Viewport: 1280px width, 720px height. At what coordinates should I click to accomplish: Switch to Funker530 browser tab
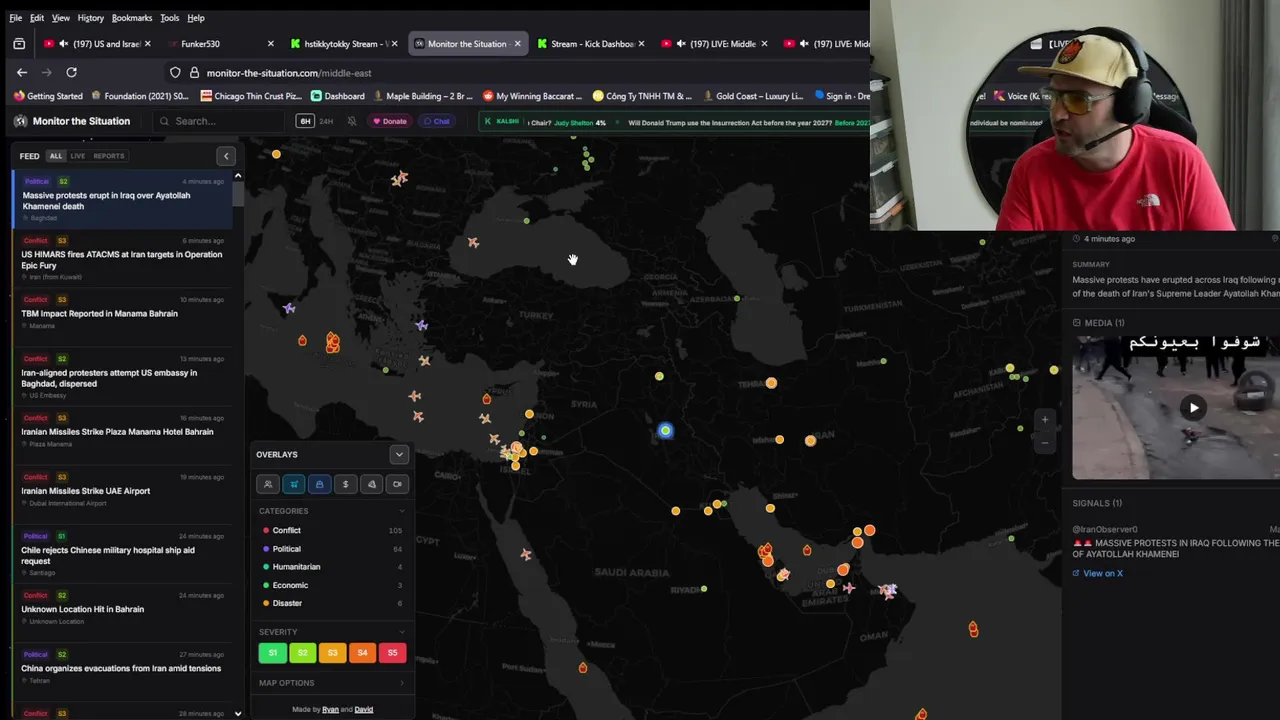click(x=218, y=44)
